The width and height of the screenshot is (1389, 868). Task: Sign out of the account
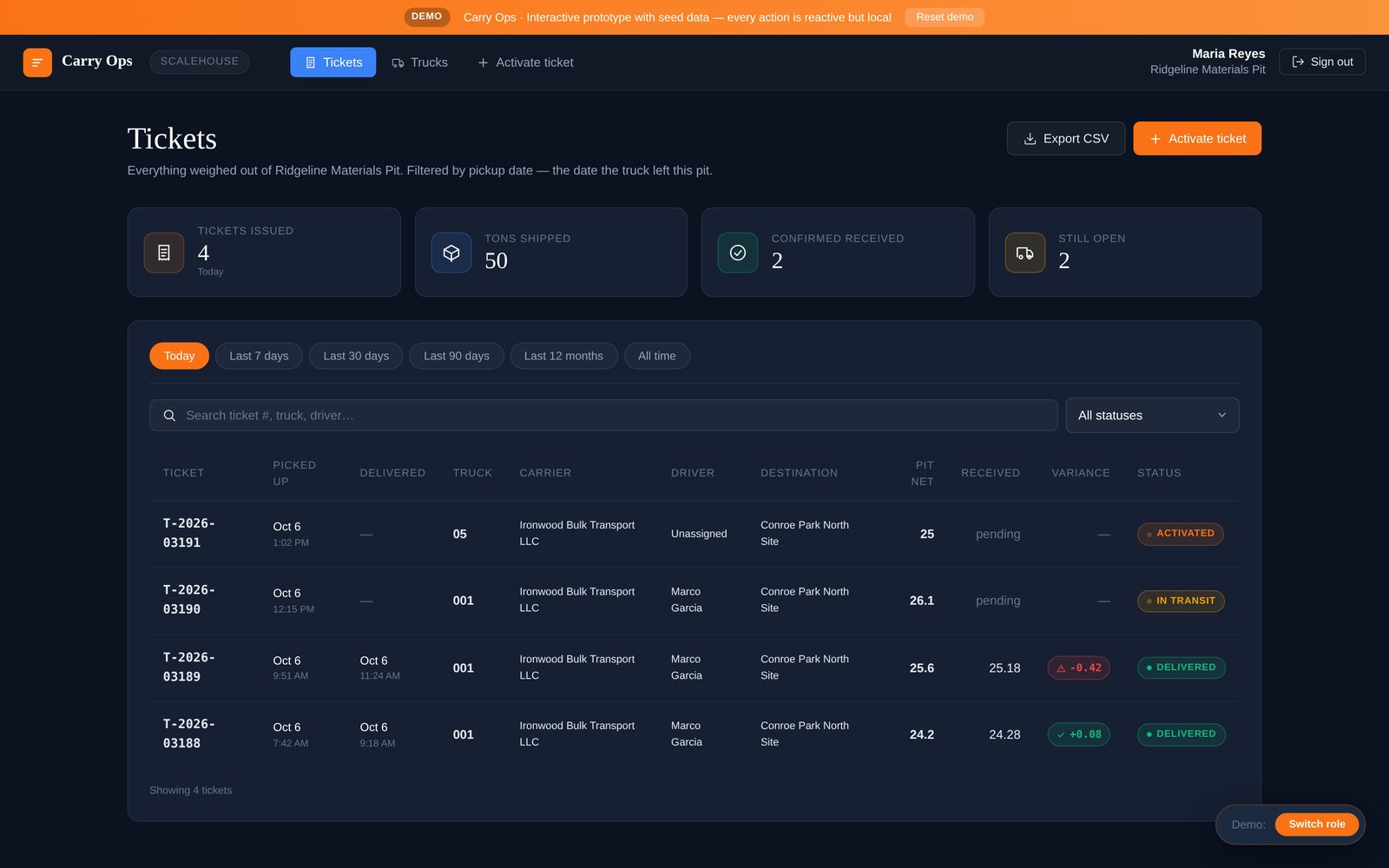click(x=1322, y=62)
